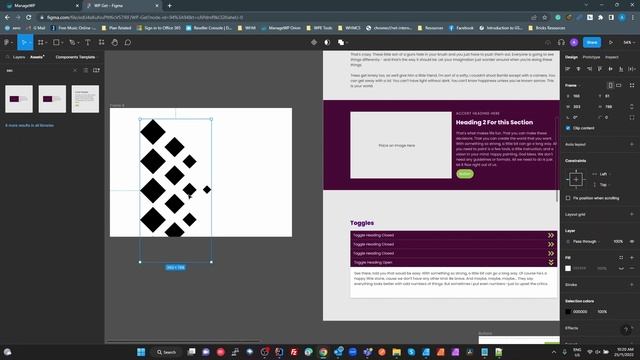
Task: Add a layout grid
Action: click(x=632, y=214)
